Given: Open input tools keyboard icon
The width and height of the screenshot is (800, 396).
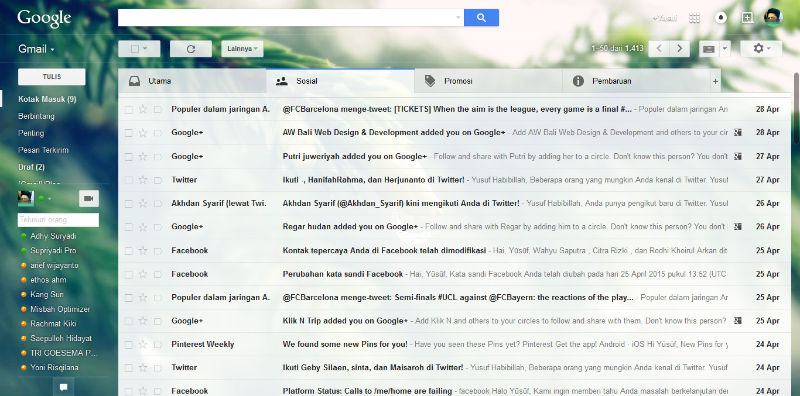Looking at the screenshot, I should tap(709, 49).
